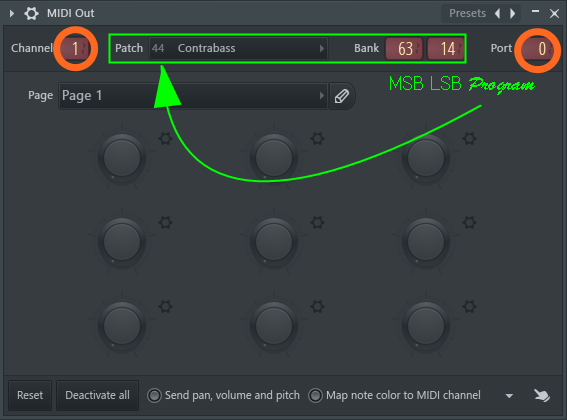Image resolution: width=567 pixels, height=420 pixels.
Task: Open gear settings of top-left knob
Action: [166, 139]
